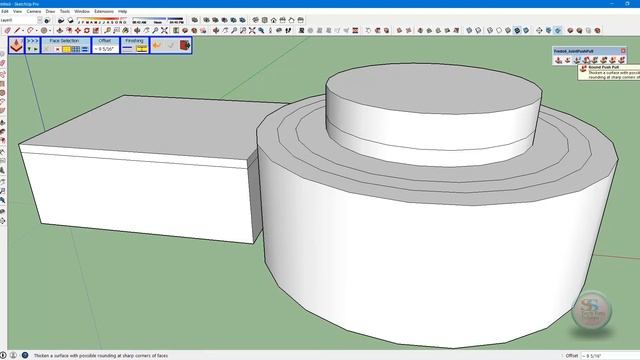The width and height of the screenshot is (640, 360).
Task: Open the Camera menu
Action: (x=34, y=11)
